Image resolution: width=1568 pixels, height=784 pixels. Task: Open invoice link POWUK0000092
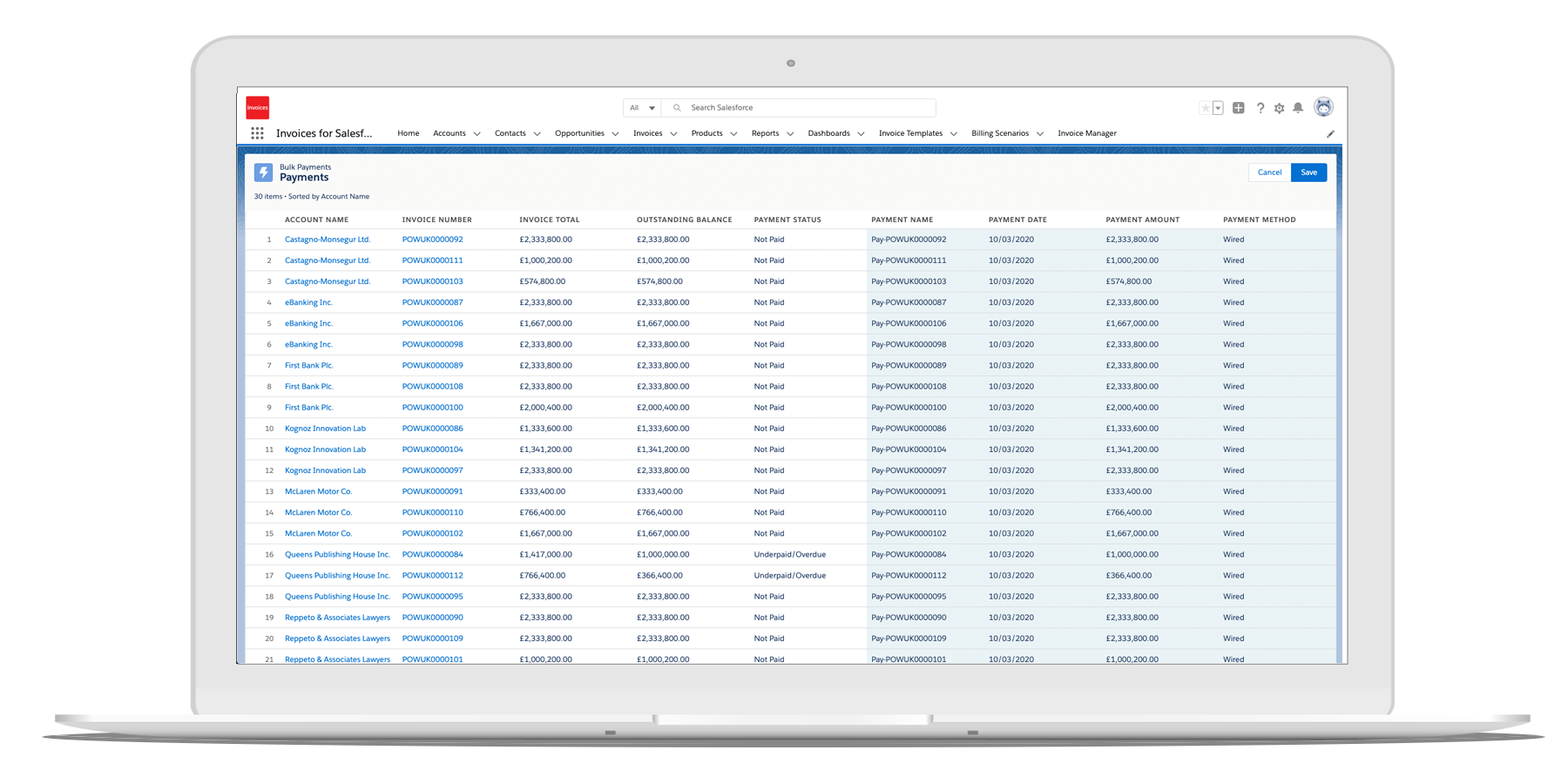[432, 240]
